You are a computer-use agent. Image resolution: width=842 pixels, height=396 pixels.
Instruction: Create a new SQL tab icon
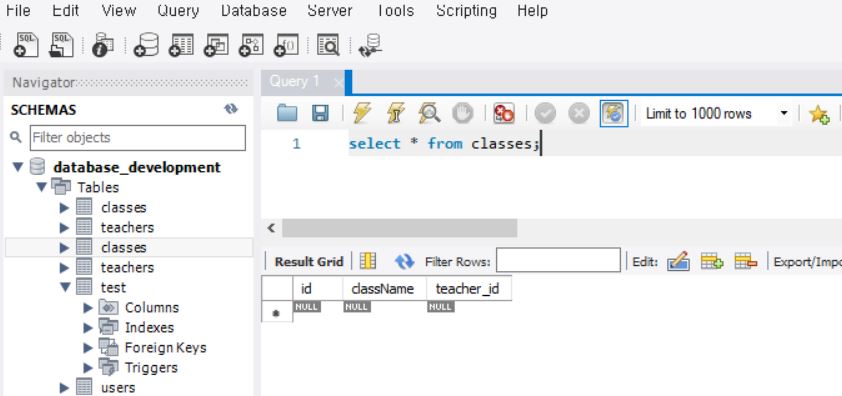[26, 45]
